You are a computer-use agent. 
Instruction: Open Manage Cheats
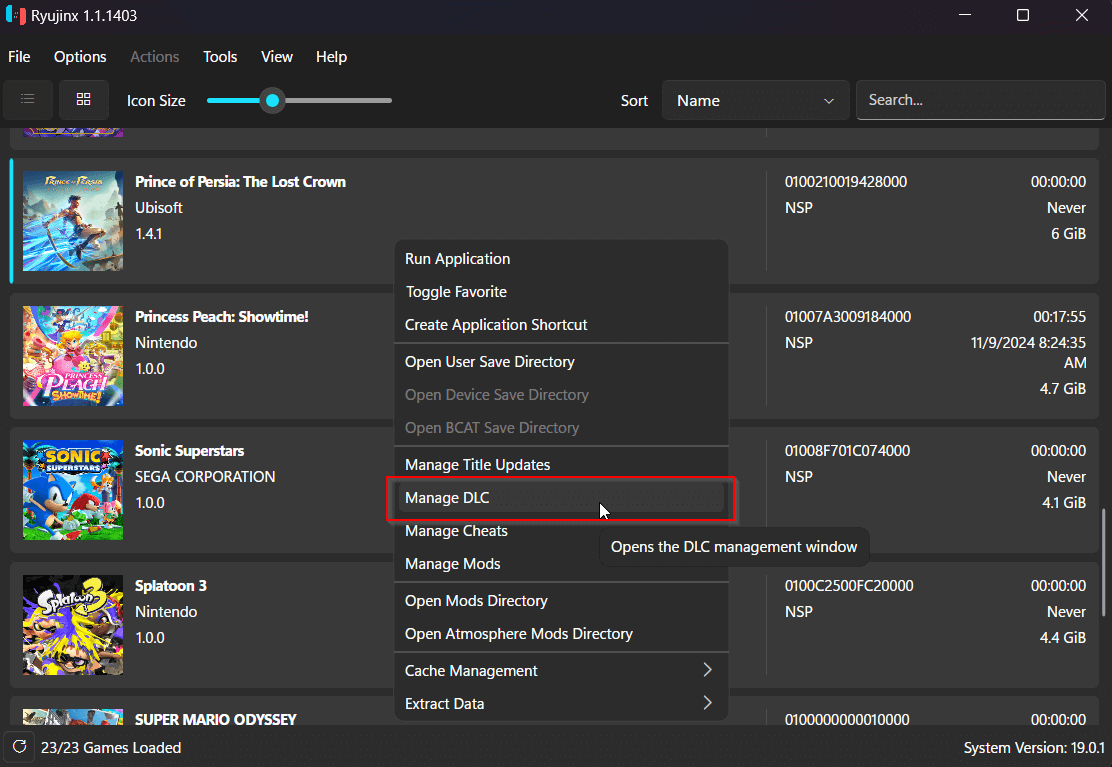tap(561, 530)
